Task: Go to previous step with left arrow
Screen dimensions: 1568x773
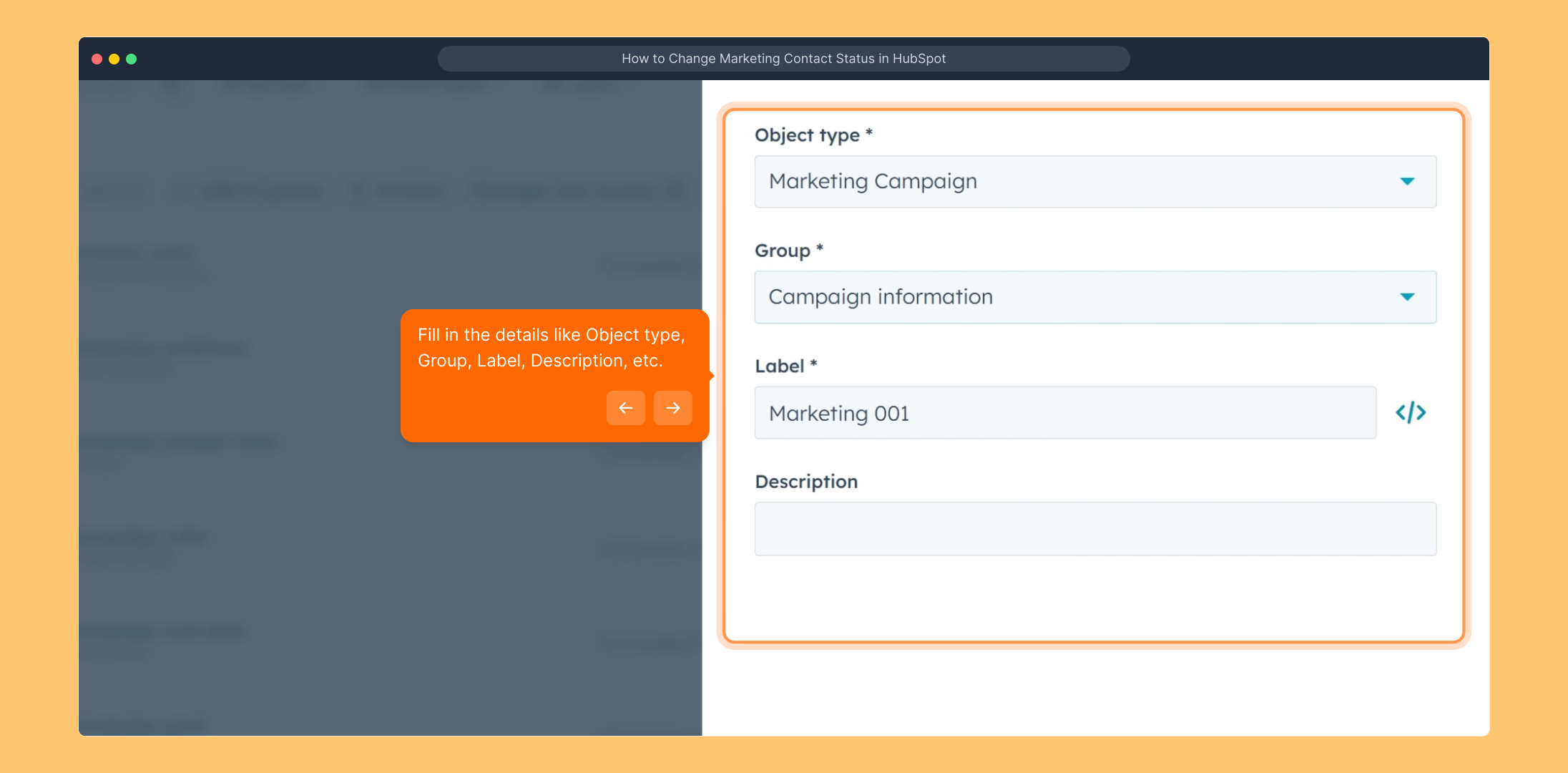Action: click(625, 408)
